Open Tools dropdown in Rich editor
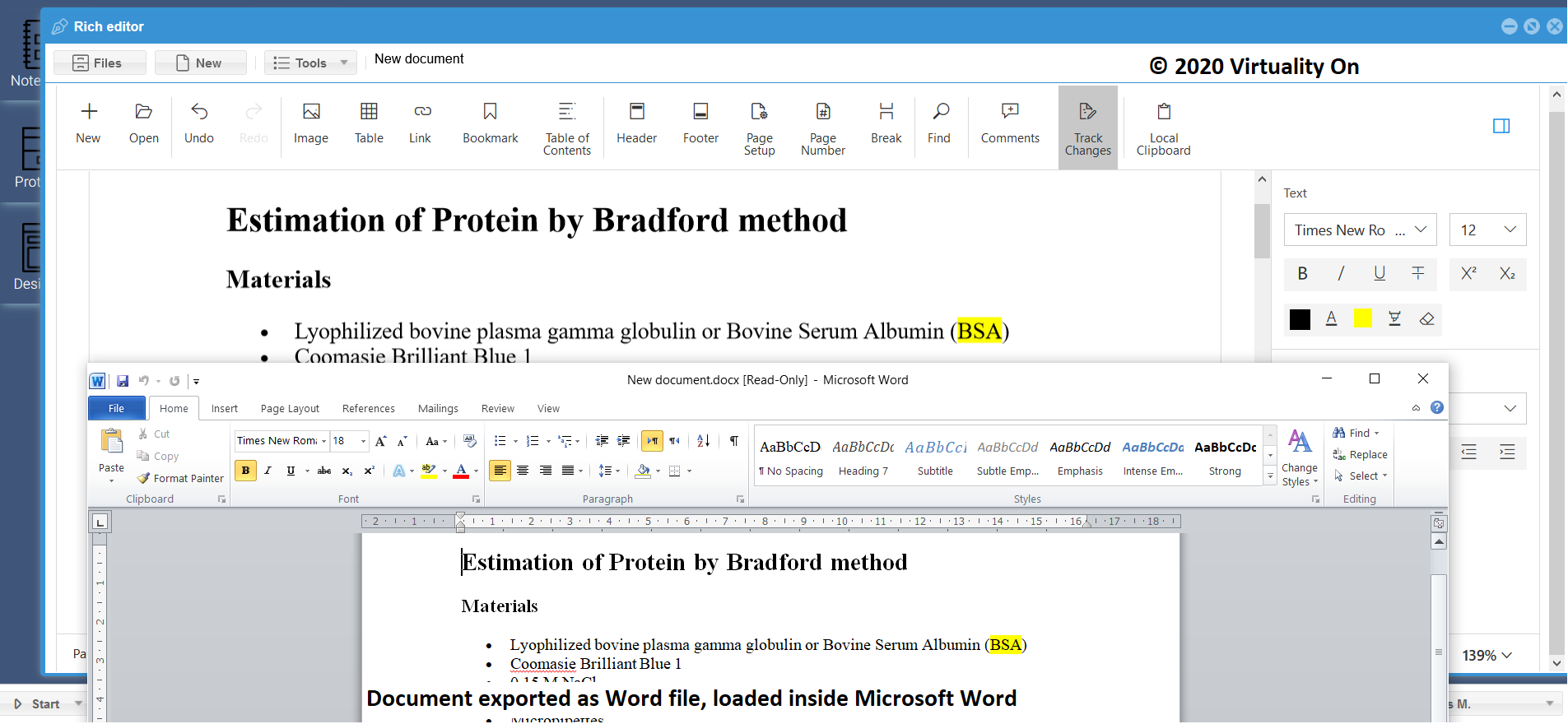The image size is (1568, 724). 310,63
